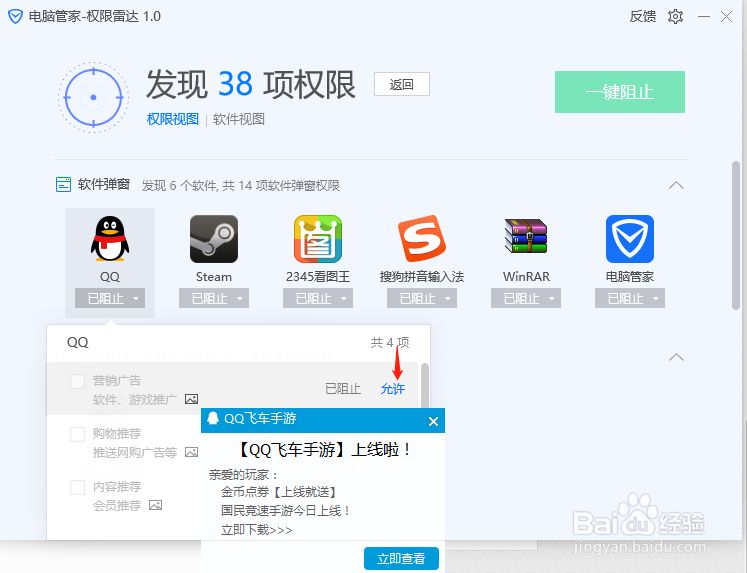Show preview image icon beside 会员推荐
The width and height of the screenshot is (747, 573).
(x=155, y=505)
